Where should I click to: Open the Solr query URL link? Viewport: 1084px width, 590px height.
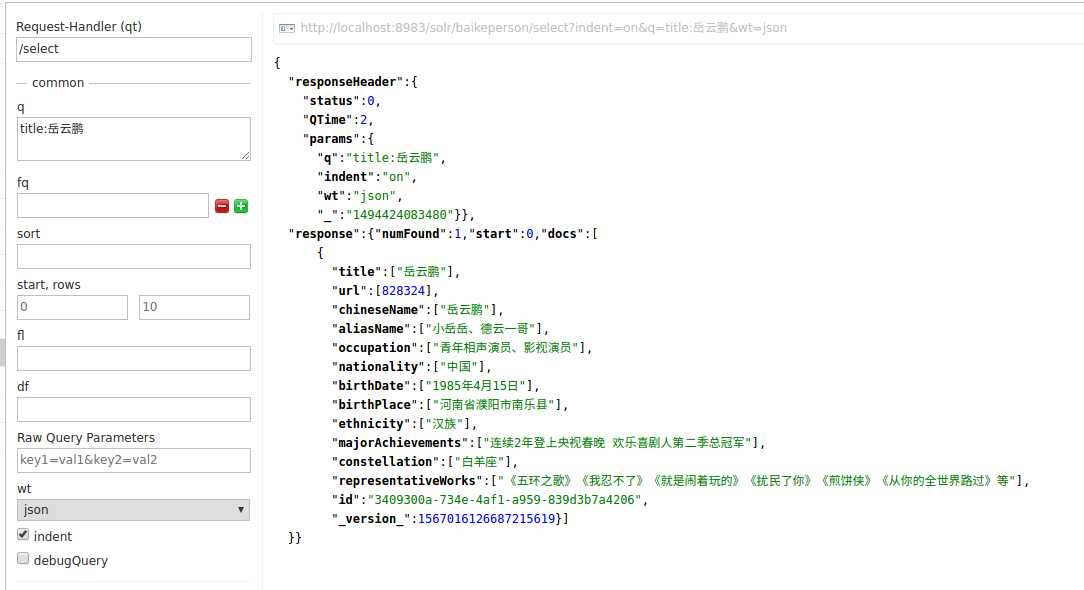click(543, 28)
